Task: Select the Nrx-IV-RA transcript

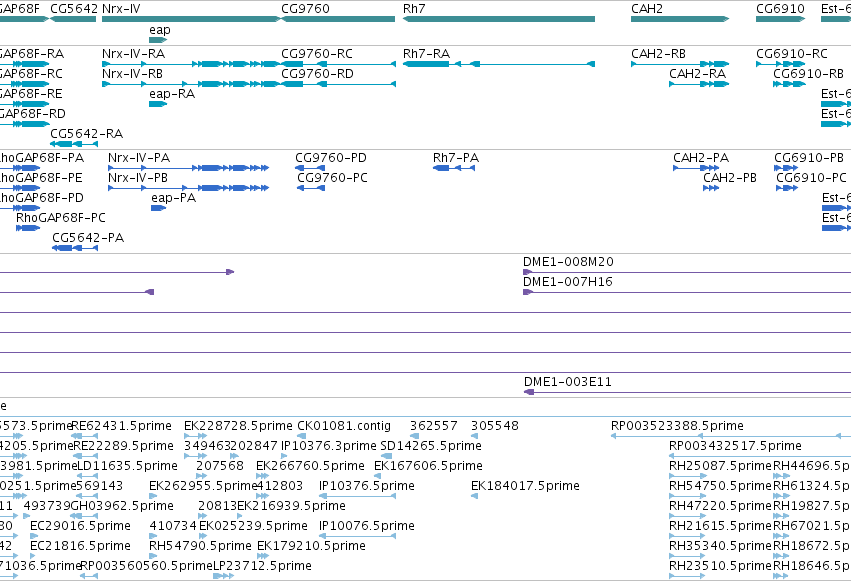Action: pyautogui.click(x=134, y=54)
